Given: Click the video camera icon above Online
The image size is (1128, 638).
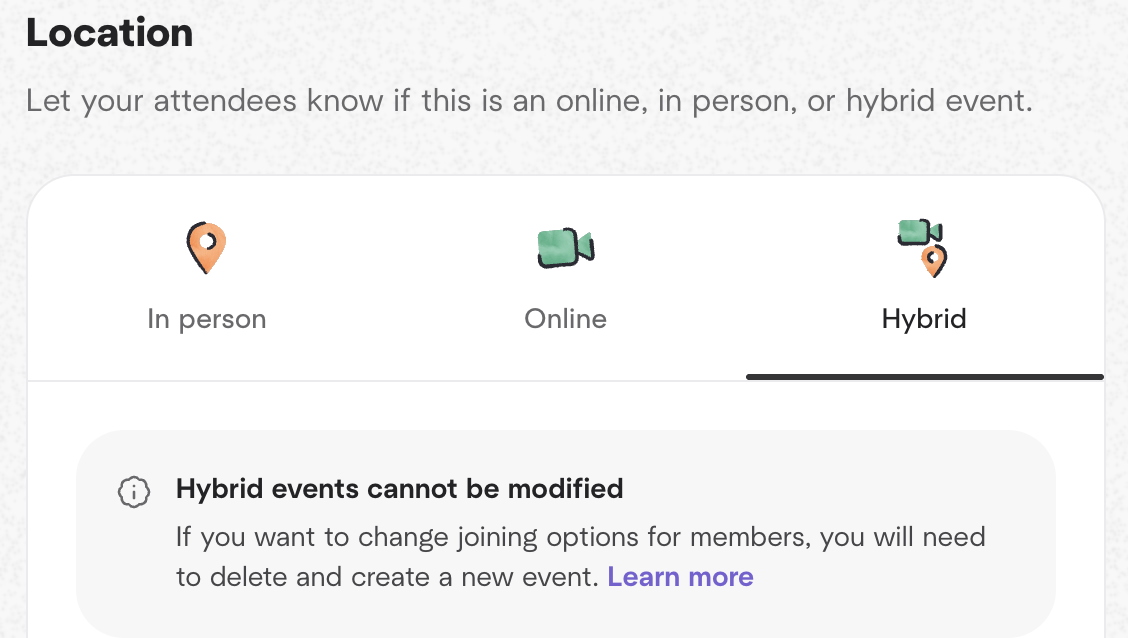Looking at the screenshot, I should pos(565,247).
